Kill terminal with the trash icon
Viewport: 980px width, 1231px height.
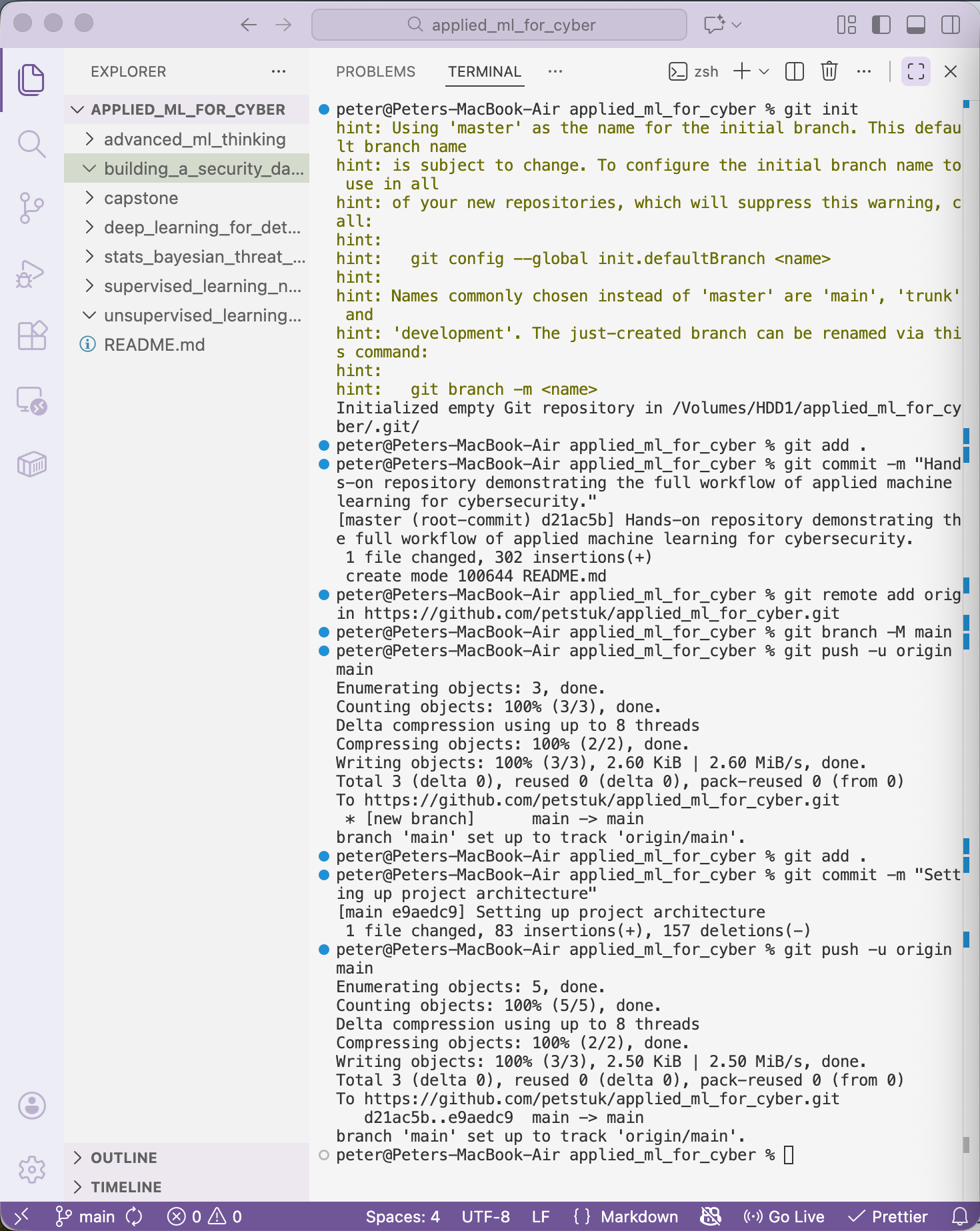click(829, 71)
